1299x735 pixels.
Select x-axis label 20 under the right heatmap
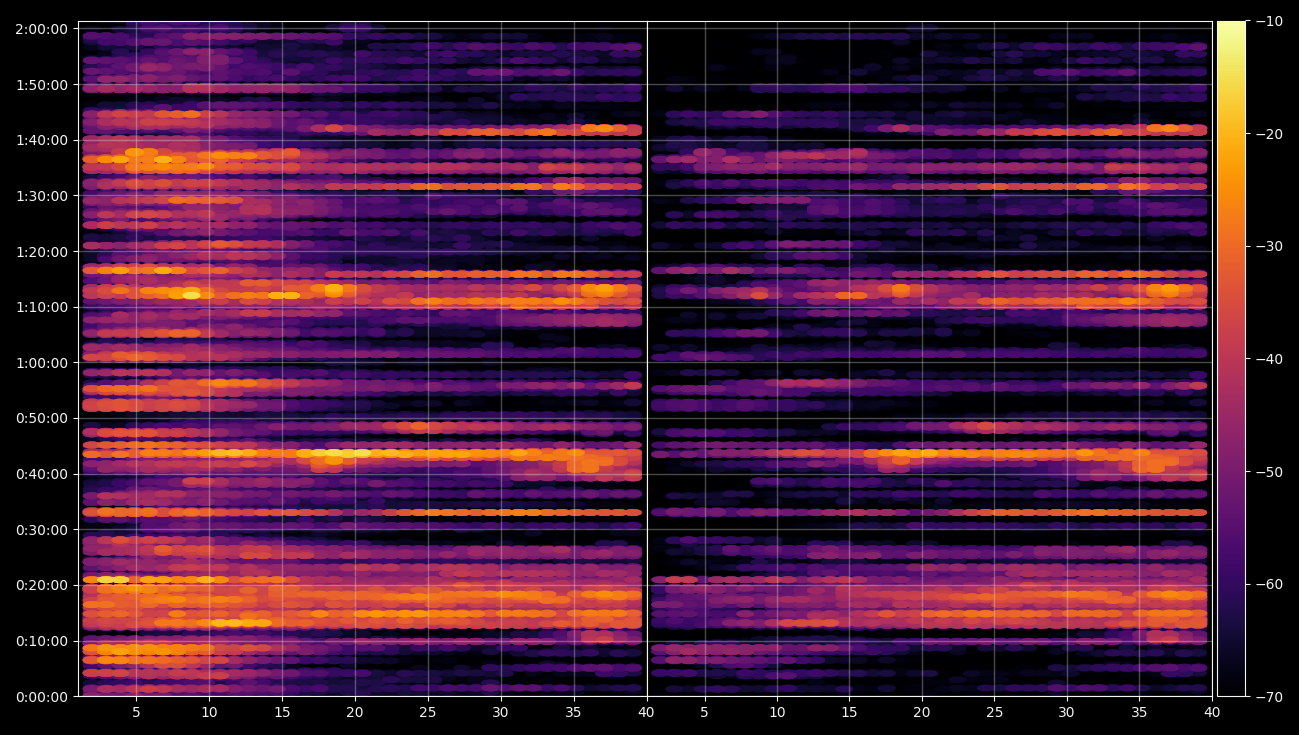(921, 713)
